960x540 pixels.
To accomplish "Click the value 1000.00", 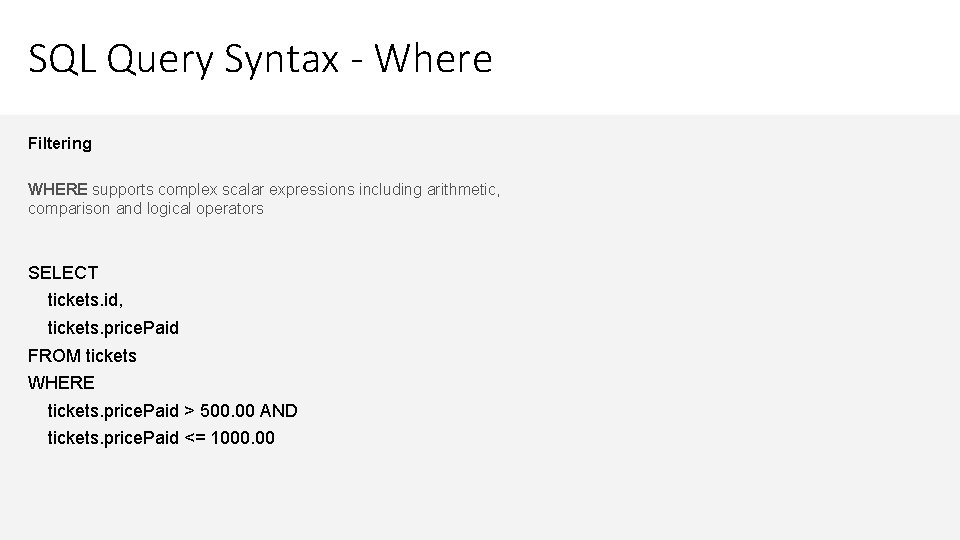I will [x=243, y=438].
